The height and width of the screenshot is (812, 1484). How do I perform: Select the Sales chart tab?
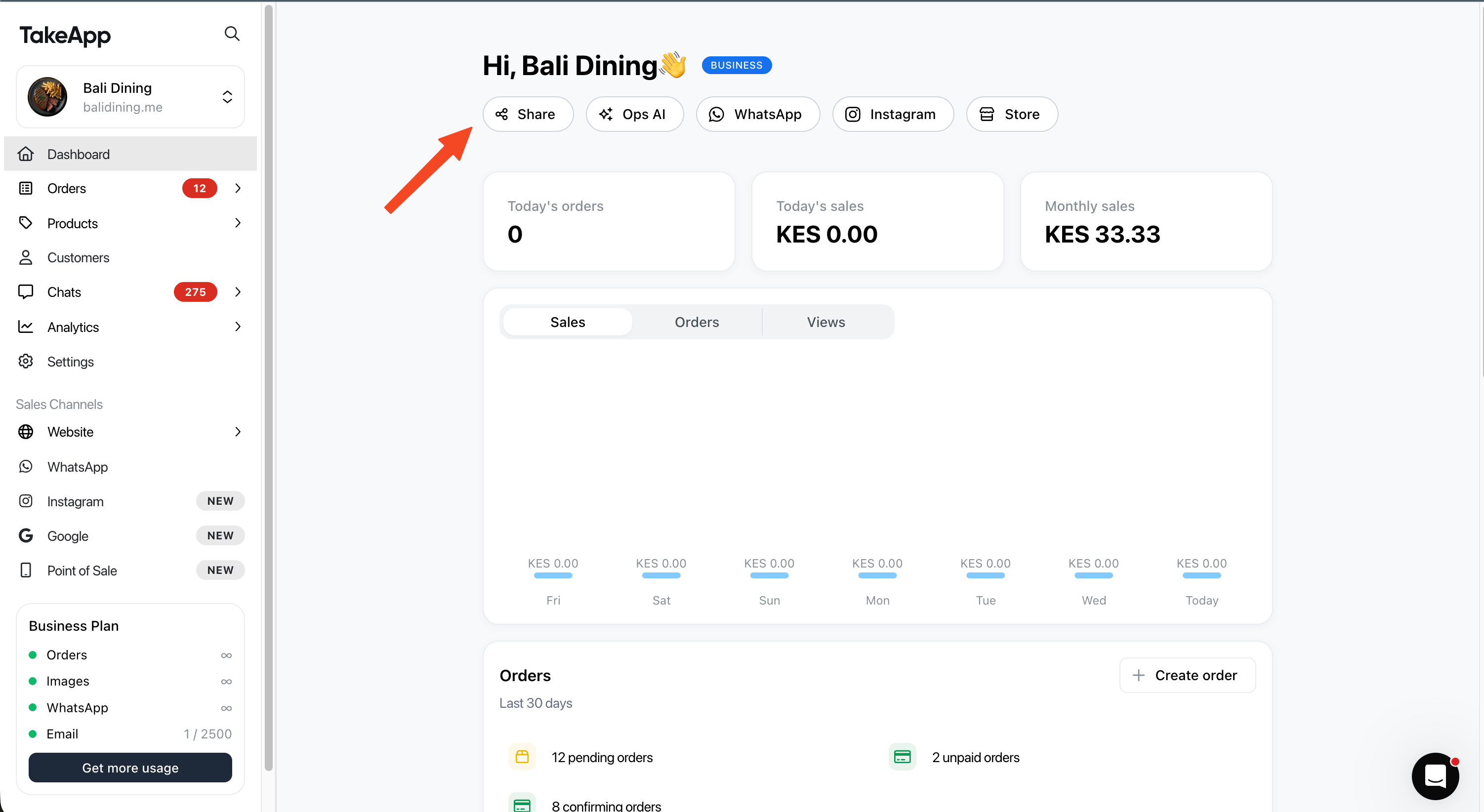pos(568,322)
